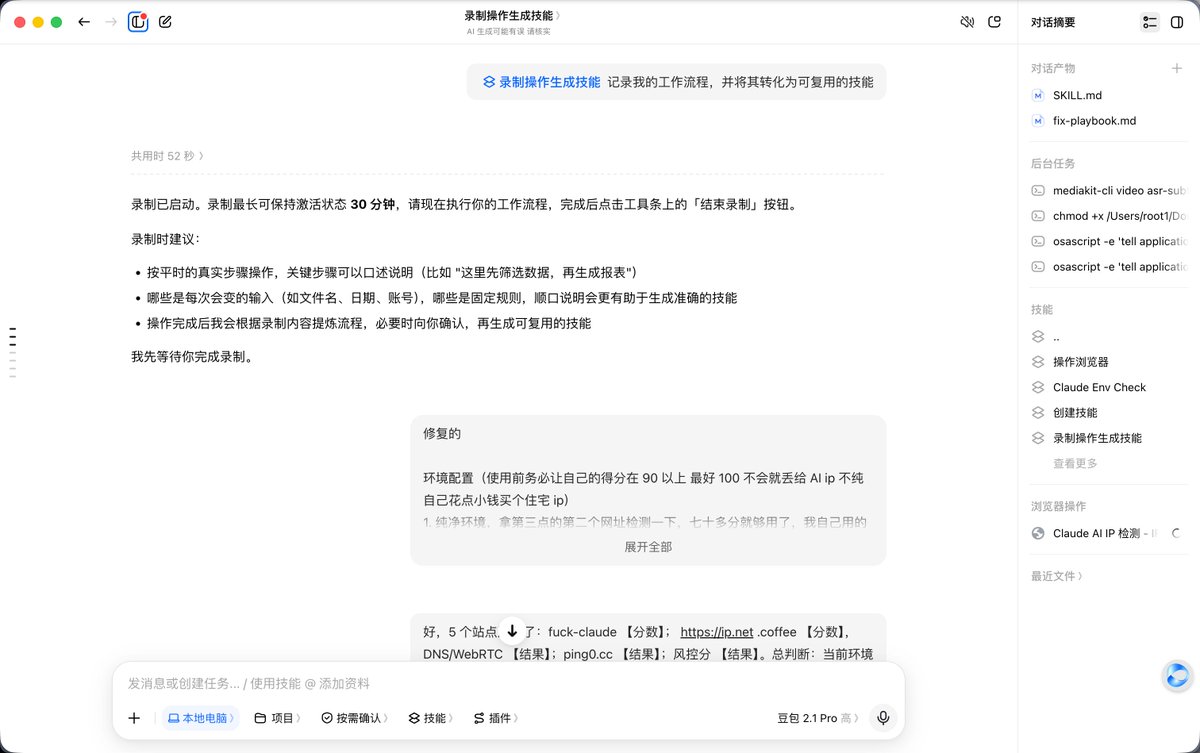1200x753 pixels.
Task: Click the markdown icon beside SKILL.md
Action: click(1038, 95)
